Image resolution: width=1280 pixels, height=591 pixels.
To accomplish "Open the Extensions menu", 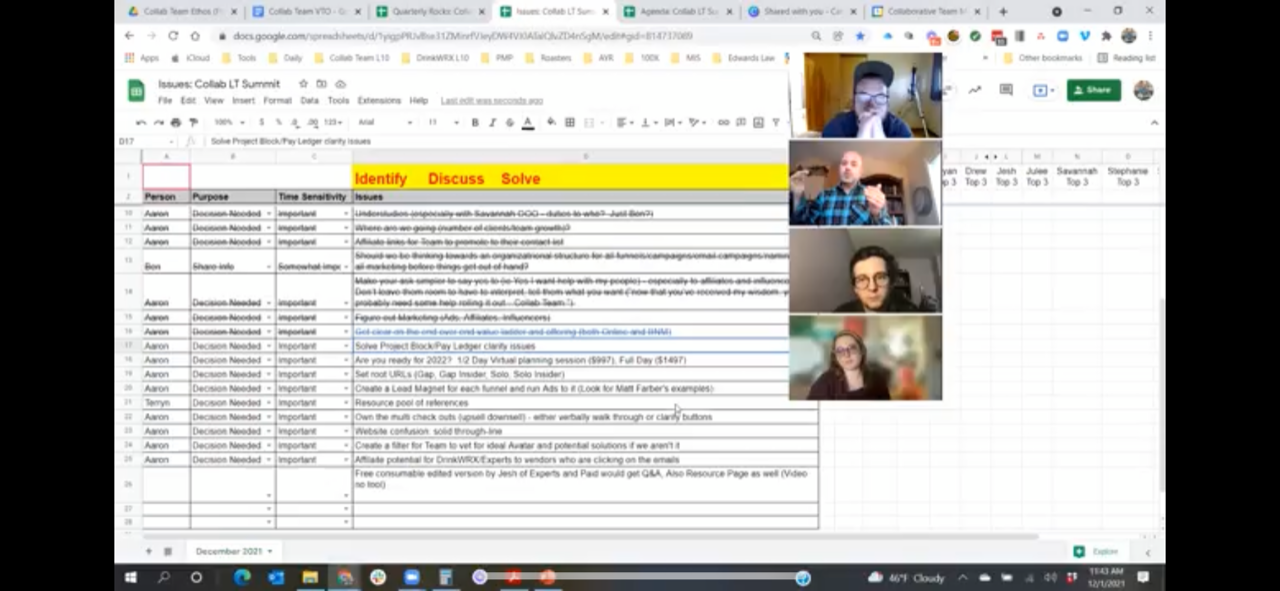I will click(x=379, y=101).
